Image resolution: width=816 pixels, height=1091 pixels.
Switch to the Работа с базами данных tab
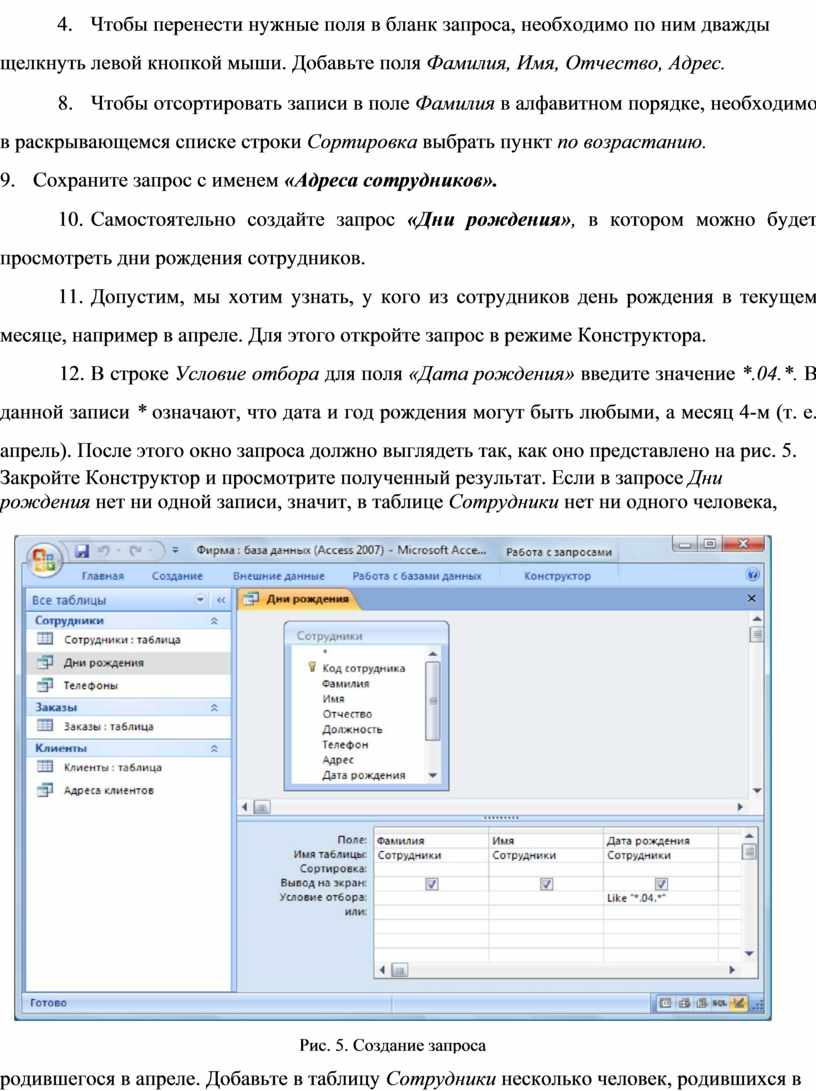[417, 576]
